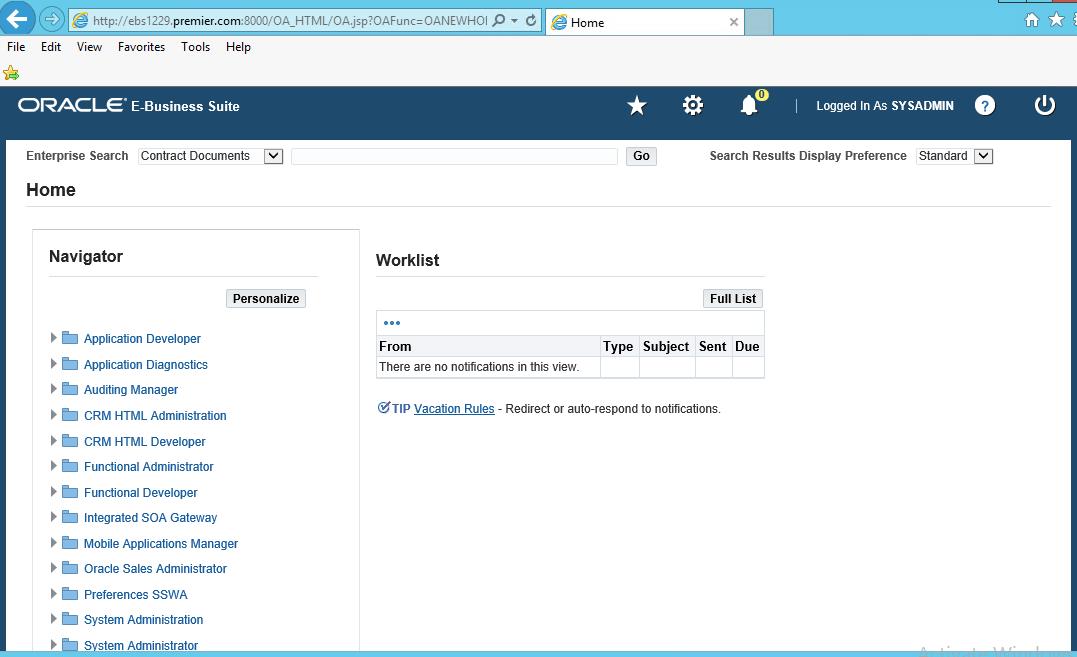Click the Personalize button
The width and height of the screenshot is (1077, 657).
[x=266, y=299]
